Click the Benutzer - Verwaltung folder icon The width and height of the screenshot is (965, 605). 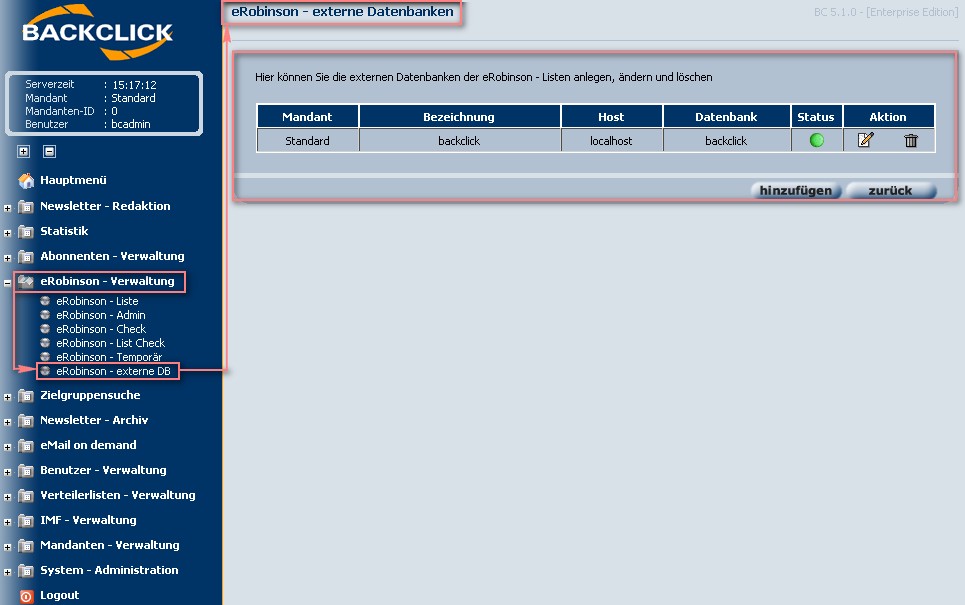point(26,470)
